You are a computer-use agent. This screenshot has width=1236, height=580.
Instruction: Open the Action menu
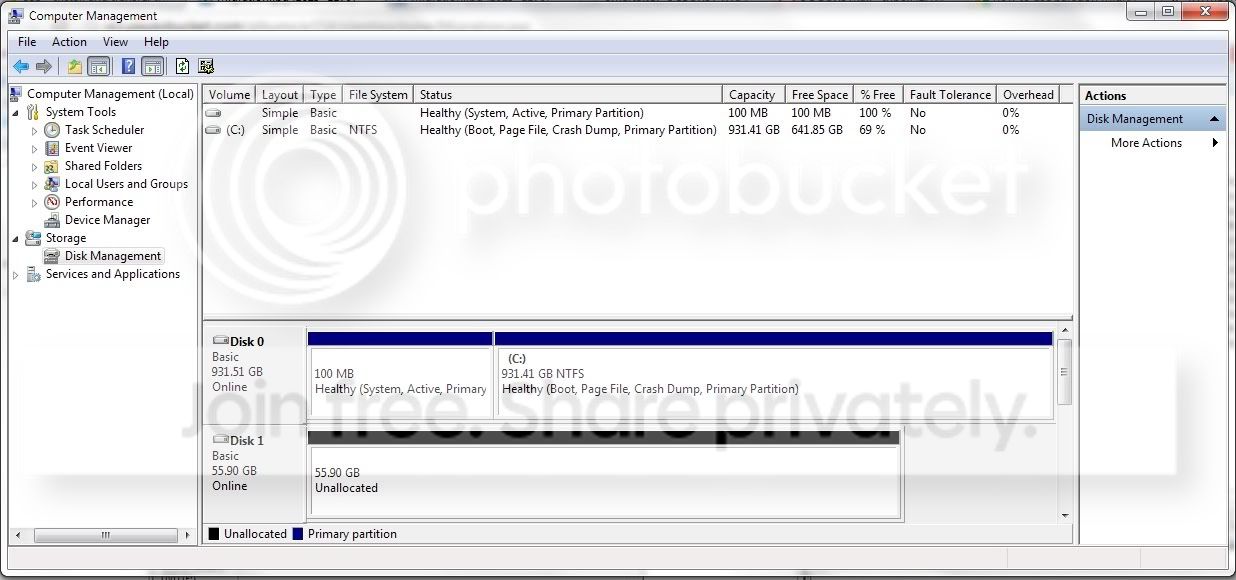pos(69,42)
